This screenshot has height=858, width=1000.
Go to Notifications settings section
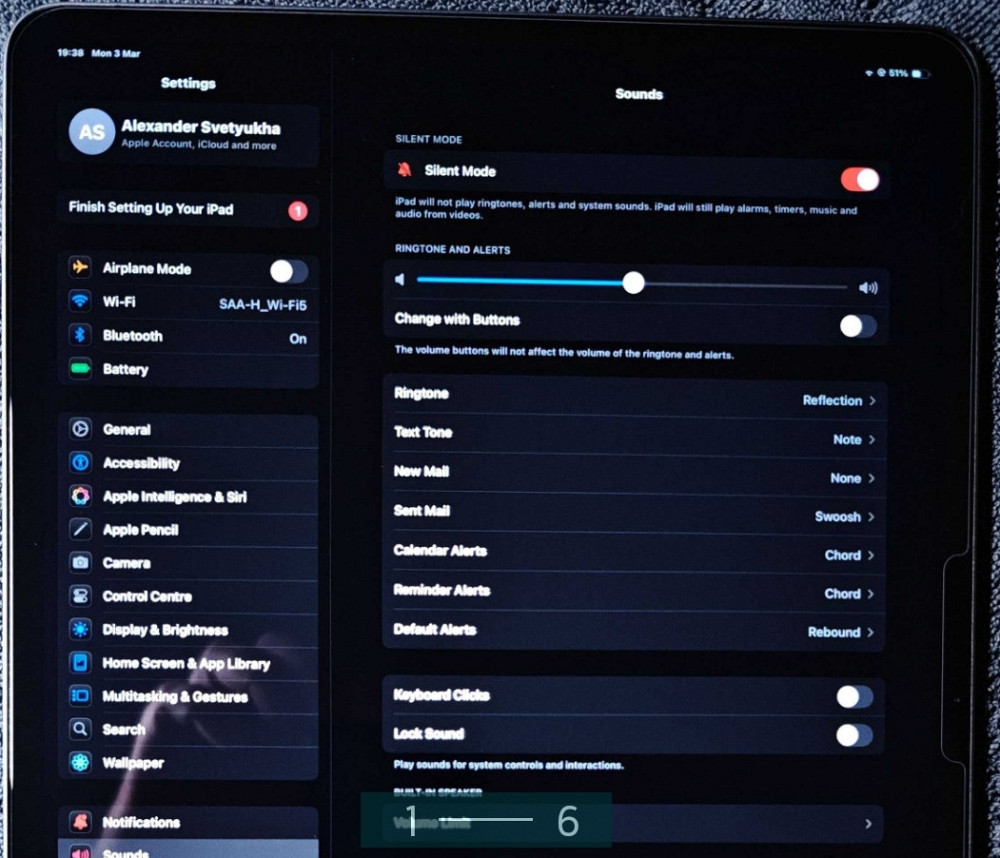tap(188, 822)
